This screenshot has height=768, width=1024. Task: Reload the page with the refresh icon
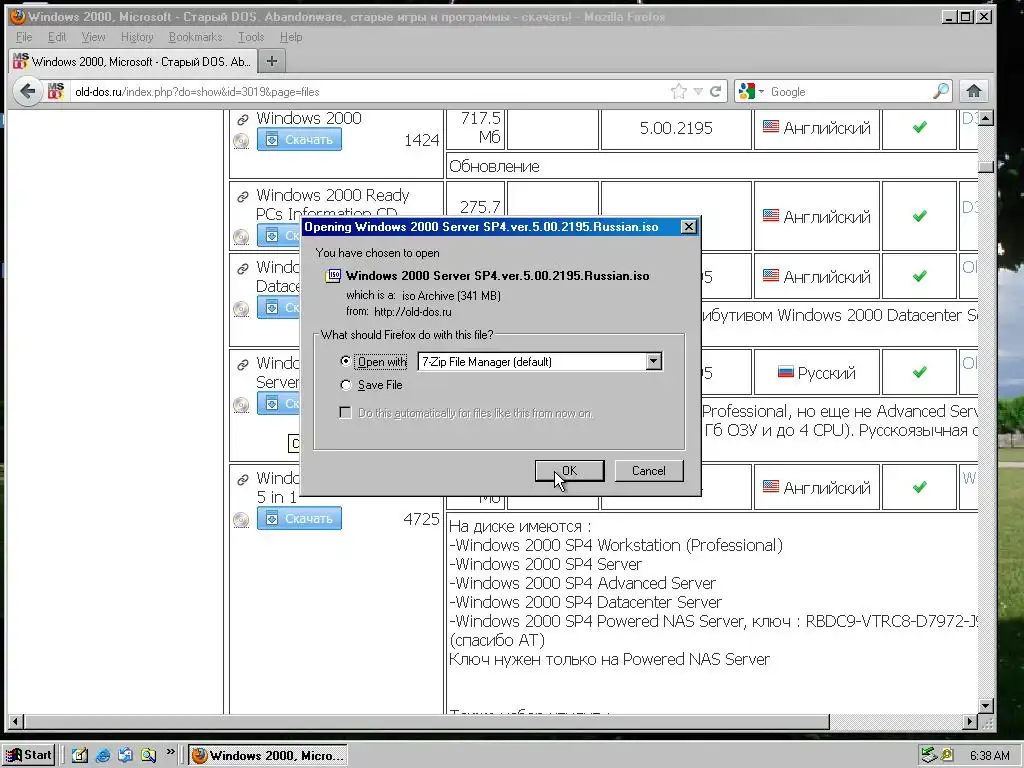(716, 91)
